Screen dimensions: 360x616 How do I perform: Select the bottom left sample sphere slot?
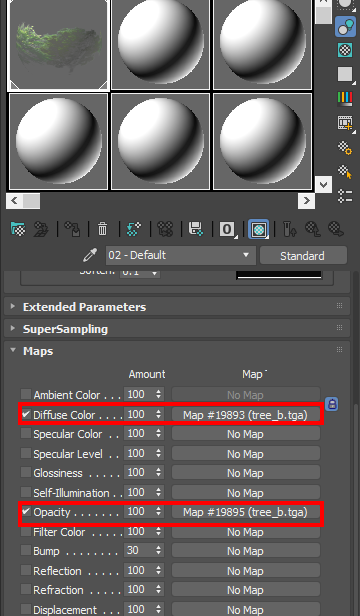coord(58,141)
